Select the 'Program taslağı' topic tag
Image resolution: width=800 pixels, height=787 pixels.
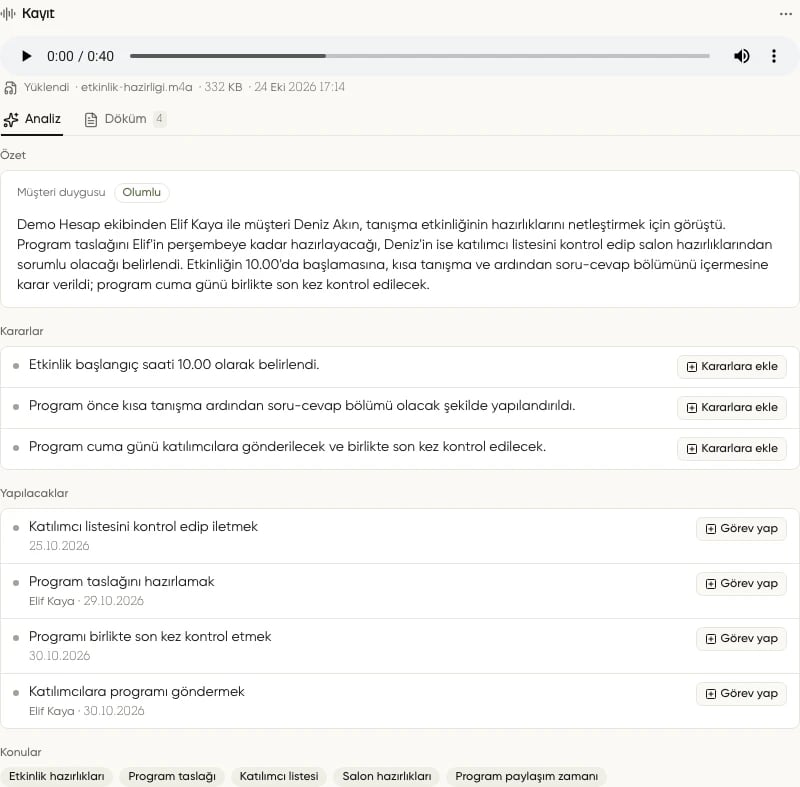point(172,776)
